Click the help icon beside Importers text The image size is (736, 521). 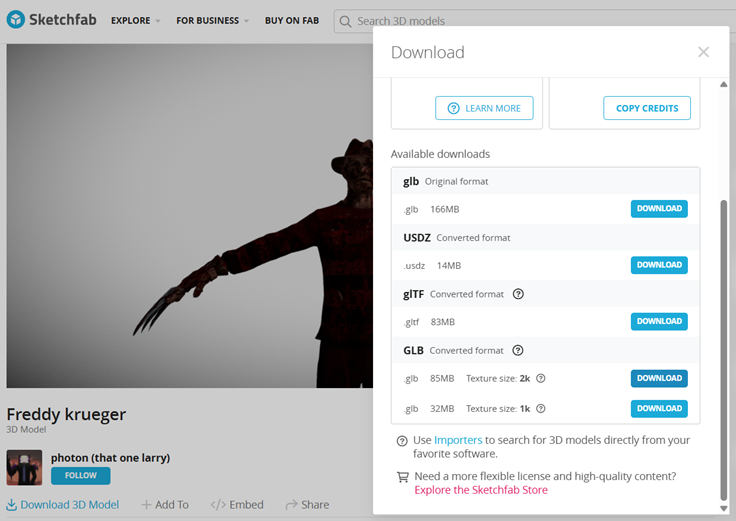402,441
